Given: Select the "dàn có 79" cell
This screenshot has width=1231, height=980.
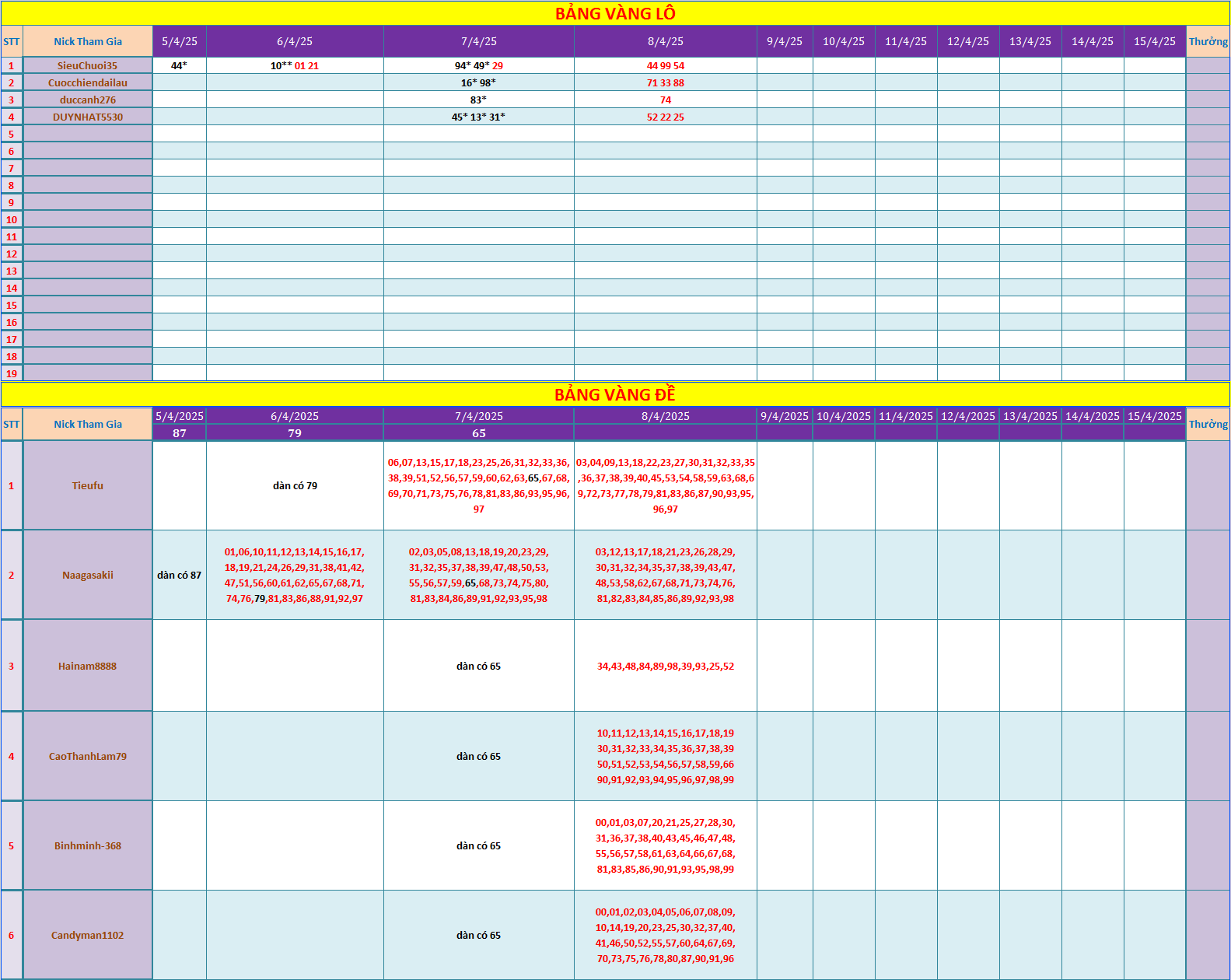Looking at the screenshot, I should 295,485.
